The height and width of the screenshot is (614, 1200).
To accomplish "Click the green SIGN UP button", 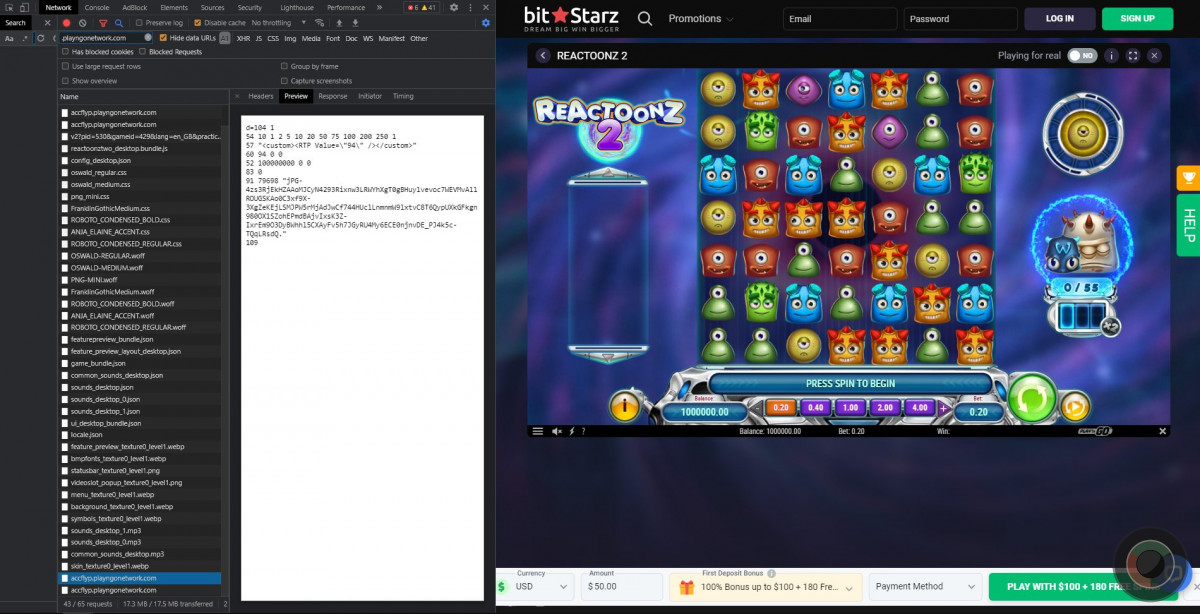I will (x=1138, y=18).
